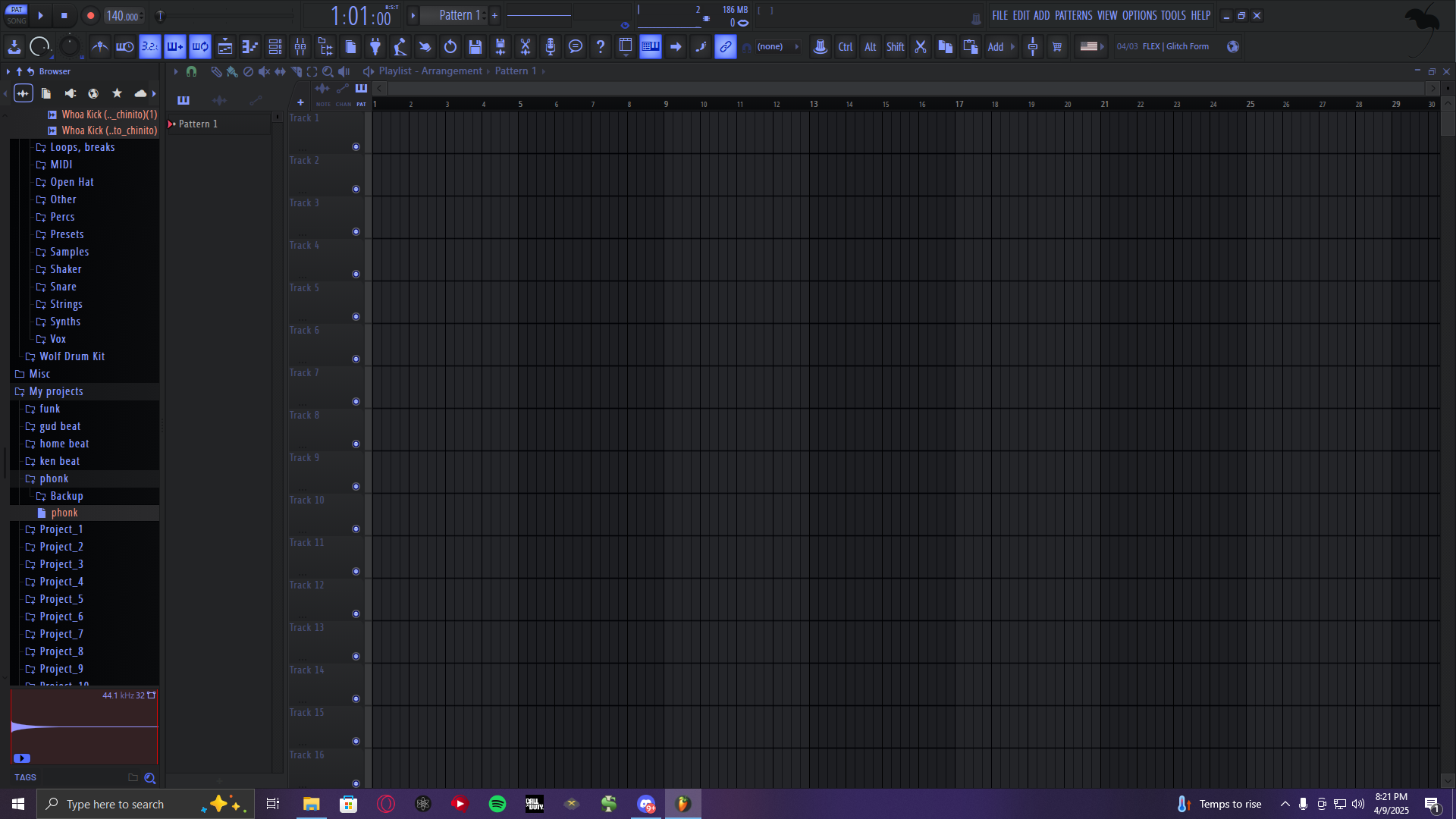Open the TOOLS menu

coord(1172,15)
